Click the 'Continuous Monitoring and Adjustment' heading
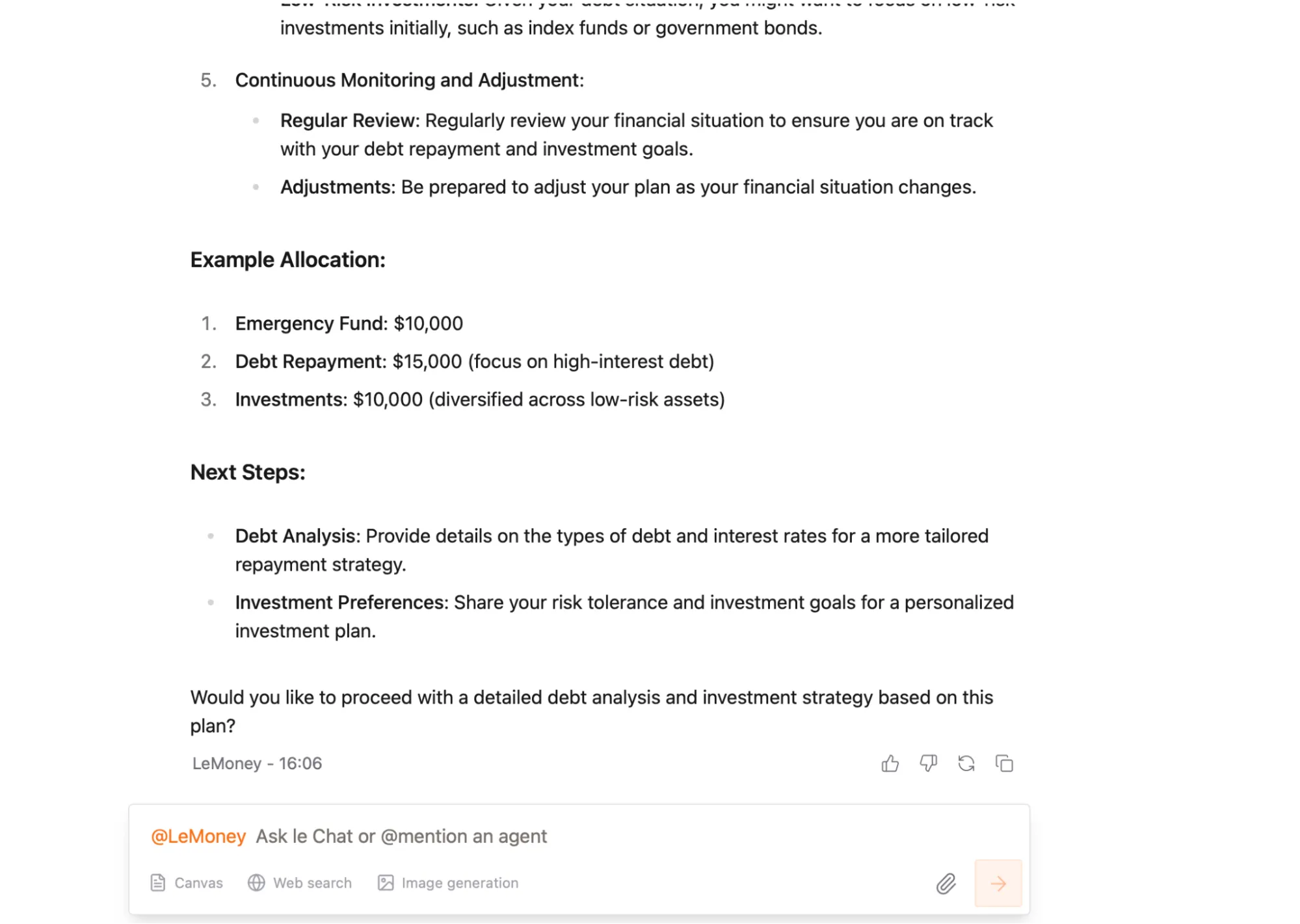 coord(409,80)
